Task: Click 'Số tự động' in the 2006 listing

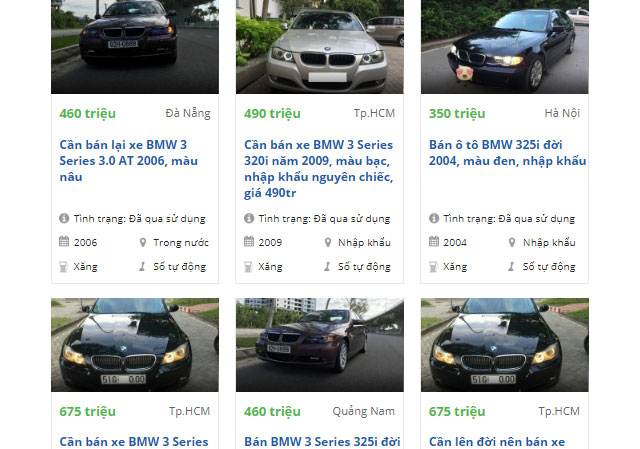Action: click(x=180, y=267)
